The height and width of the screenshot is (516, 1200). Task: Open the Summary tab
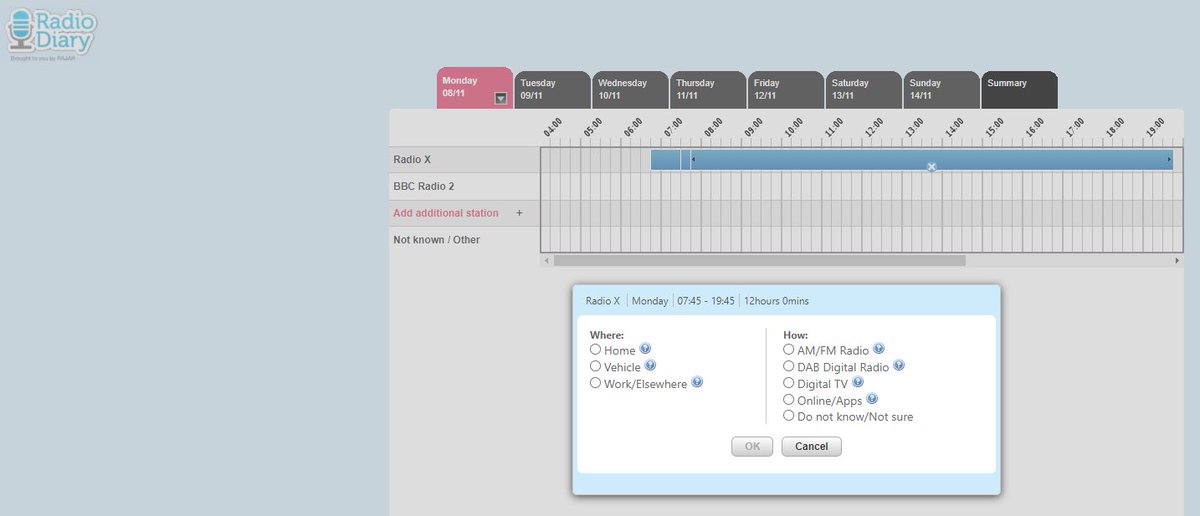(1020, 89)
